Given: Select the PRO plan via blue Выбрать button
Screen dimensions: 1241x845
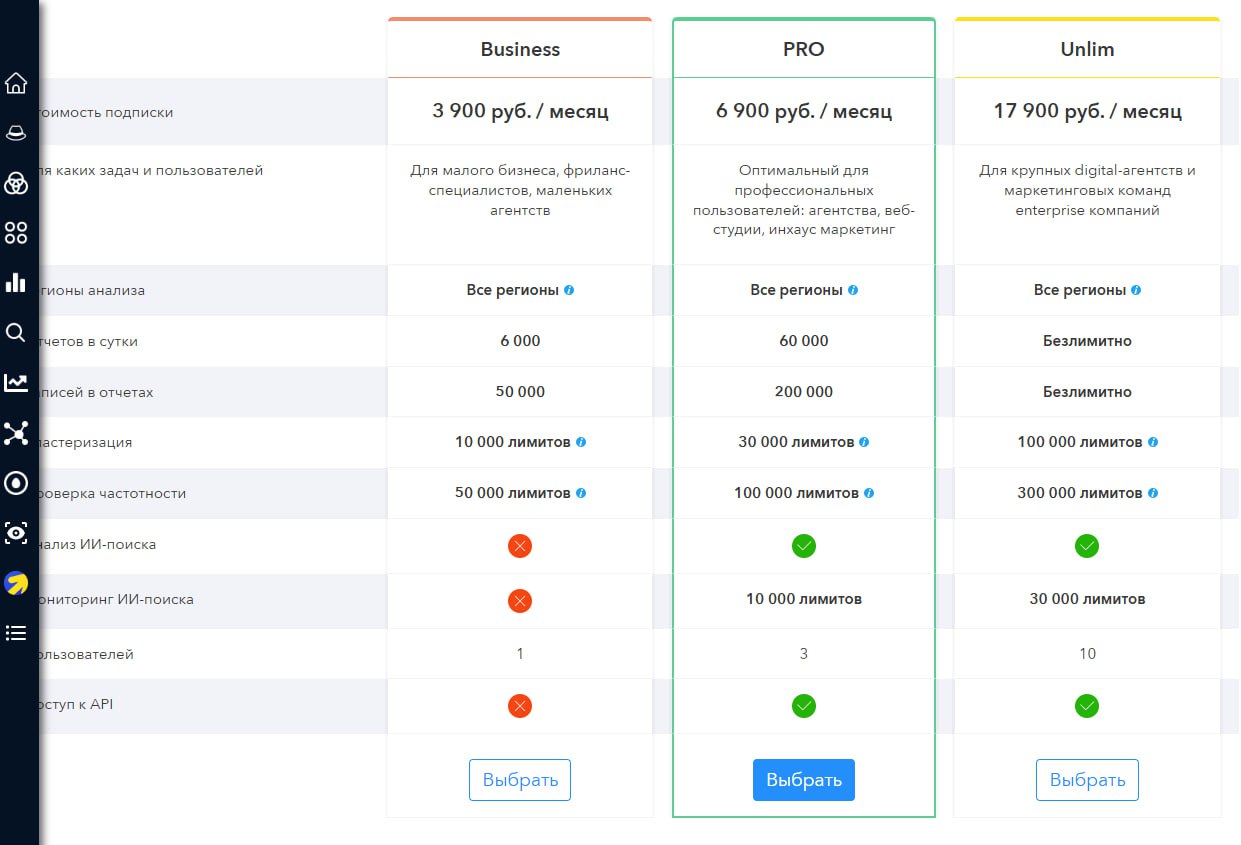Looking at the screenshot, I should [804, 780].
